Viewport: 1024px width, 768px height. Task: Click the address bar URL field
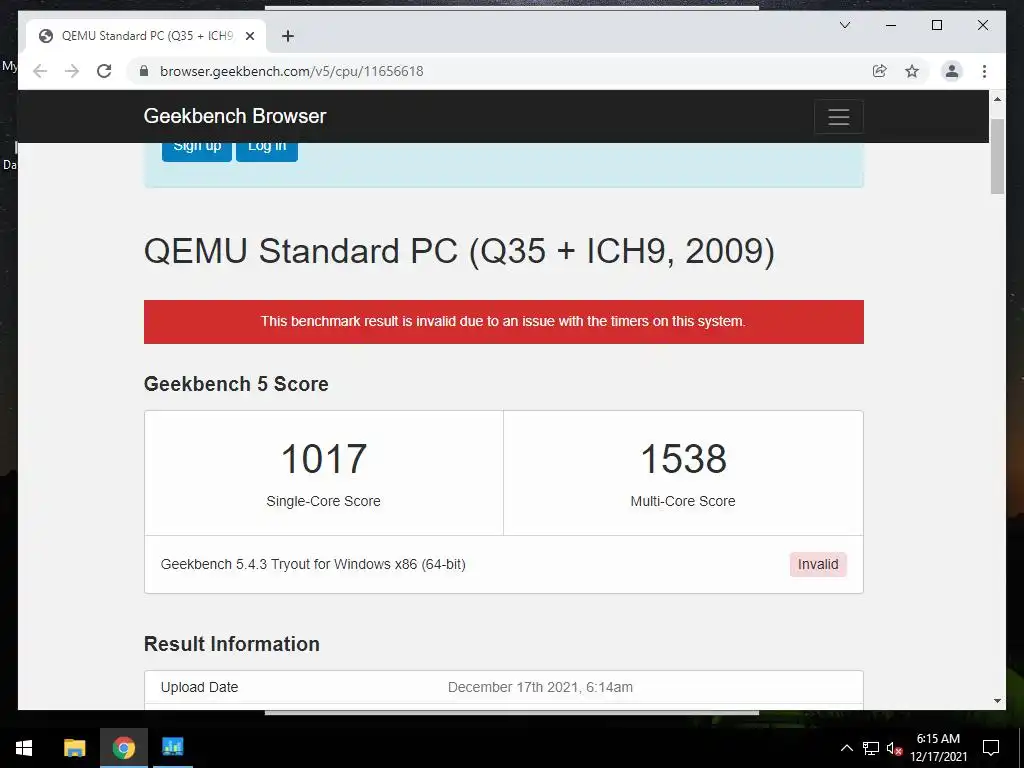click(x=503, y=71)
